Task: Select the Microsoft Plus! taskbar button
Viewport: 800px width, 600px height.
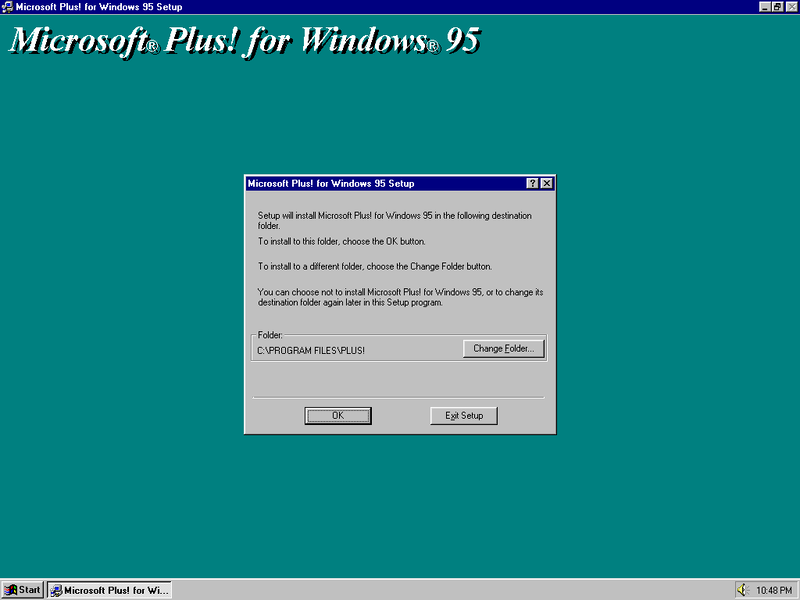Action: (110, 589)
